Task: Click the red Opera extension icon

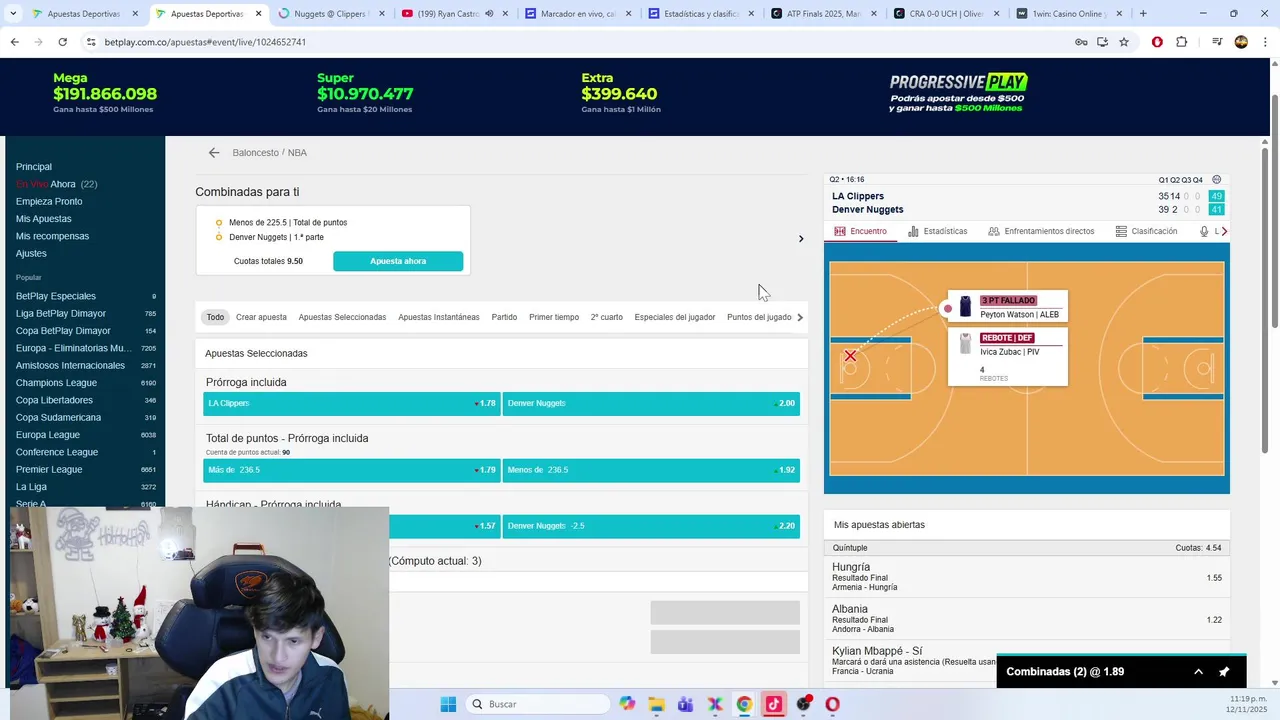Action: 1157,42
